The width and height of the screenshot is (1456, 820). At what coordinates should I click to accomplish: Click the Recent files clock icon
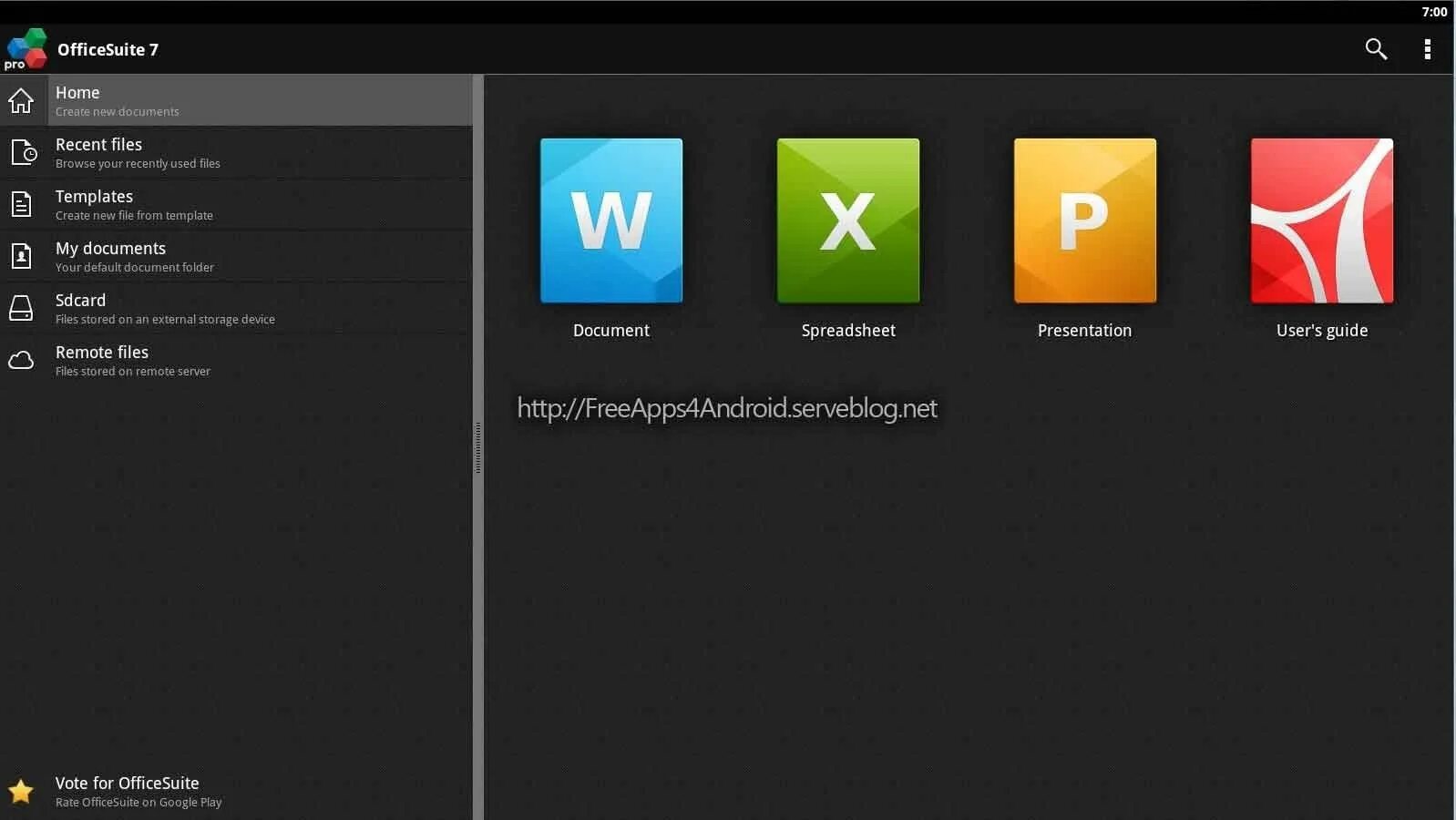click(24, 152)
